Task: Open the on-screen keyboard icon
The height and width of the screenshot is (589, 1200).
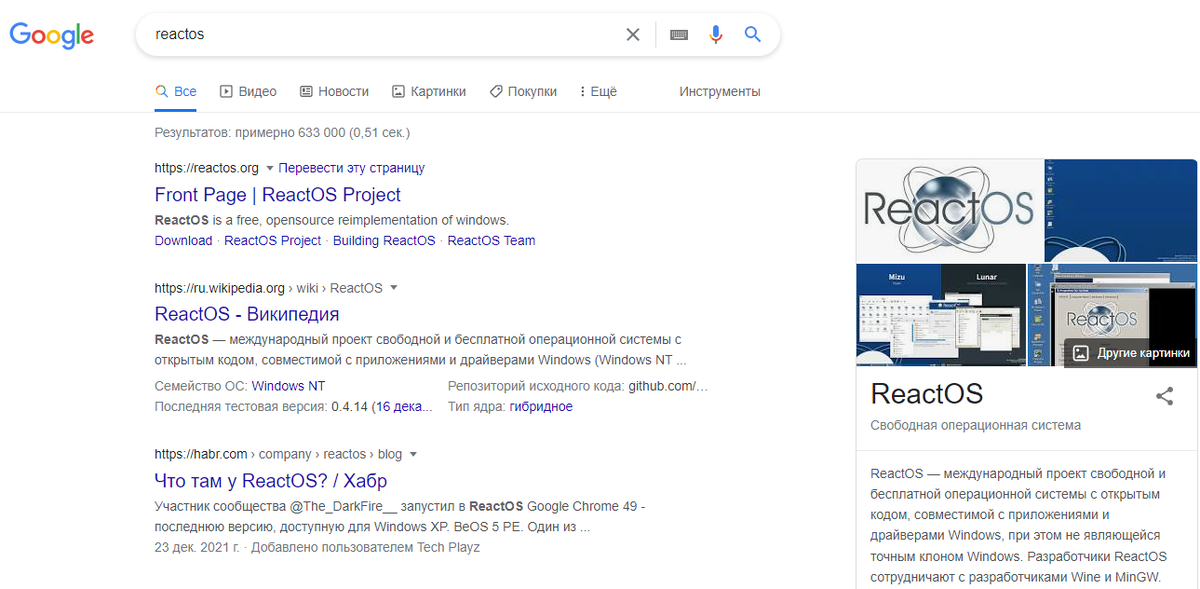Action: click(679, 35)
